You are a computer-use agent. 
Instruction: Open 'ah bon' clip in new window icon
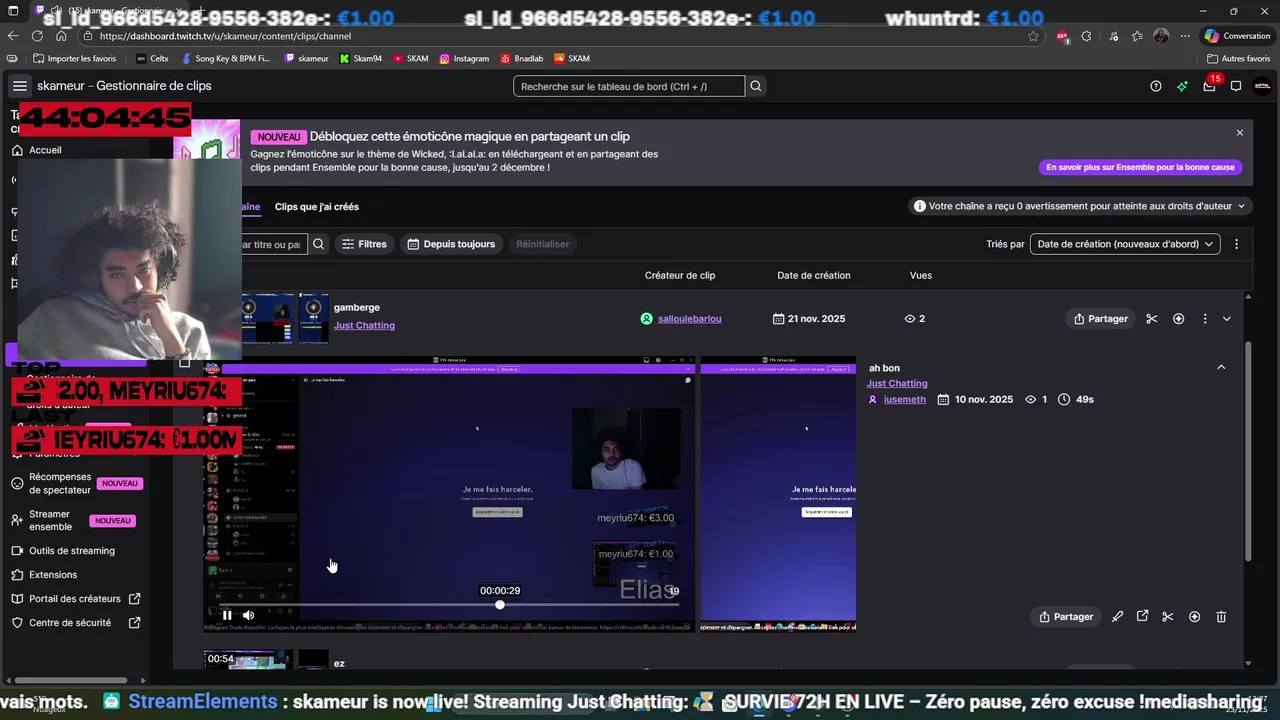tap(1142, 617)
